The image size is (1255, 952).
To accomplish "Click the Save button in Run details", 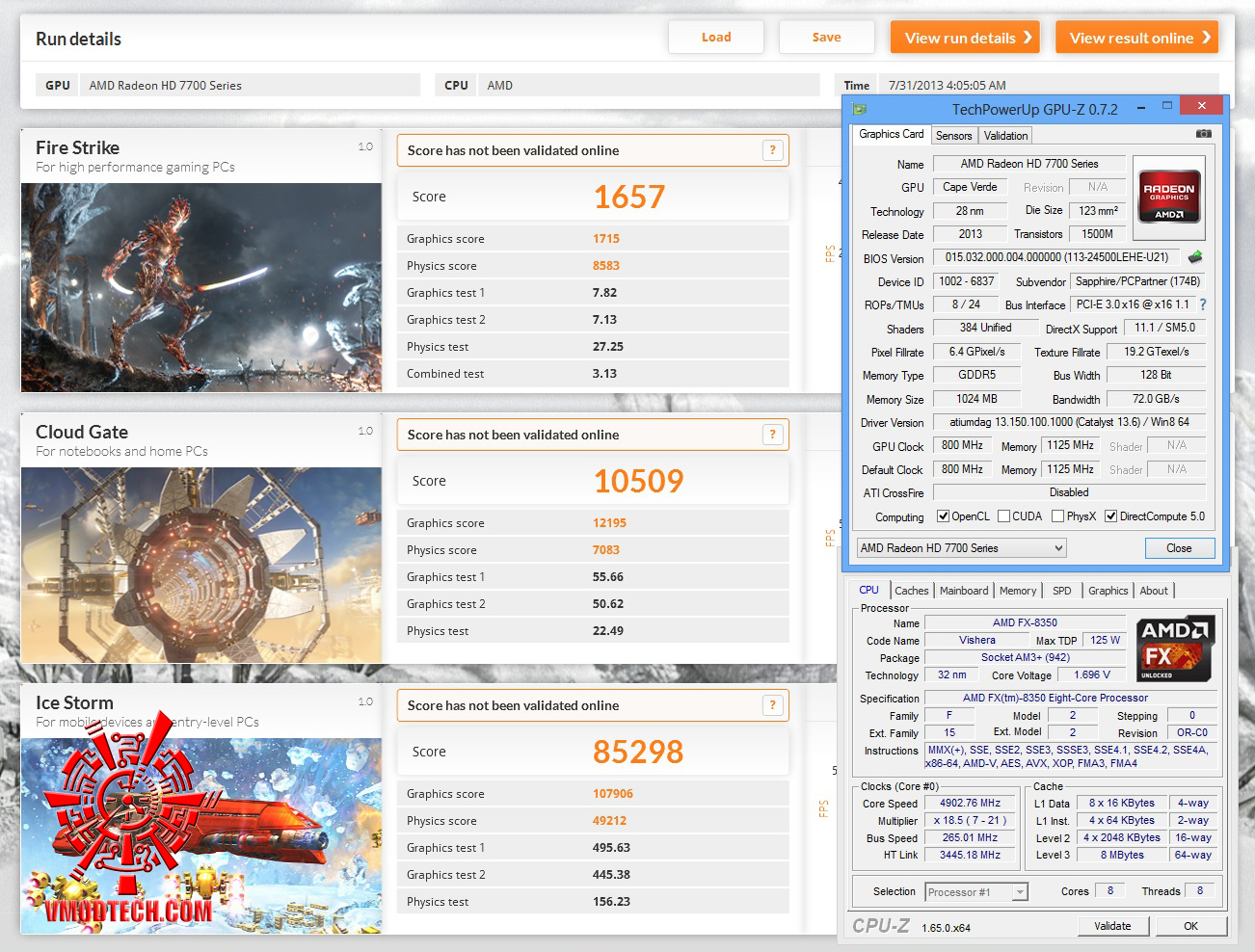I will click(827, 38).
